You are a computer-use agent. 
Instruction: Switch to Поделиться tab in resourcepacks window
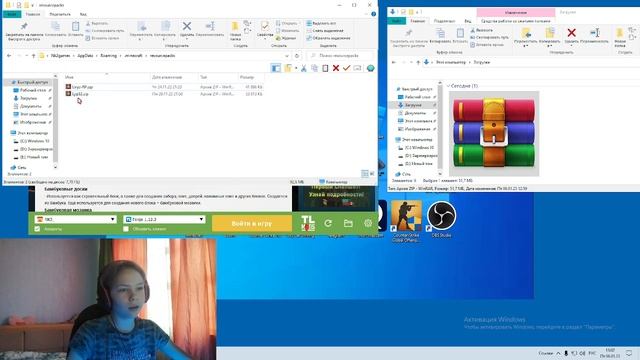click(x=60, y=14)
